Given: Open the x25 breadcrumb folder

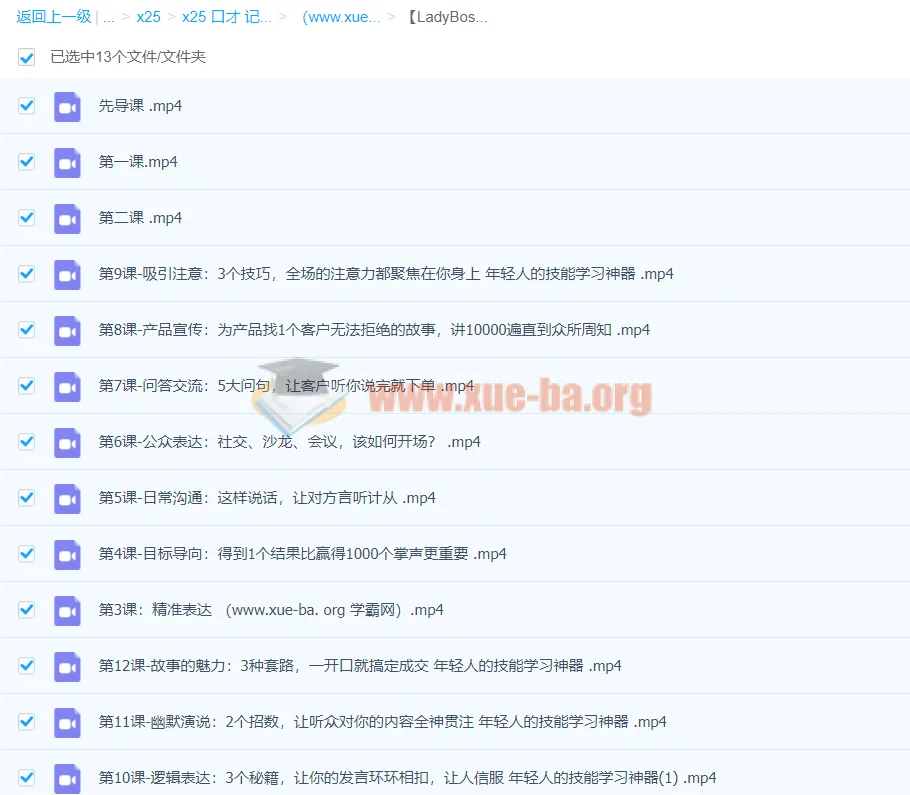Looking at the screenshot, I should coord(148,16).
